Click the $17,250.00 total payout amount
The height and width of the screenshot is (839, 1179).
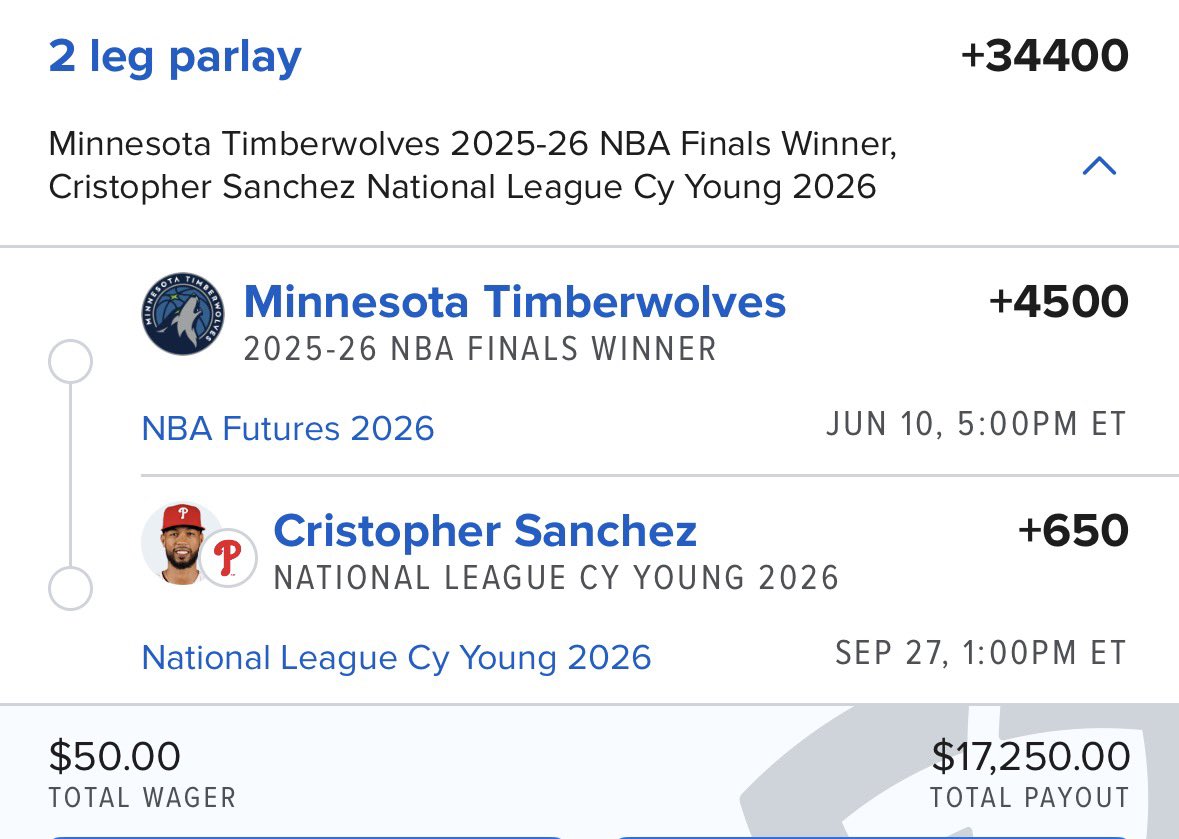pos(1030,756)
